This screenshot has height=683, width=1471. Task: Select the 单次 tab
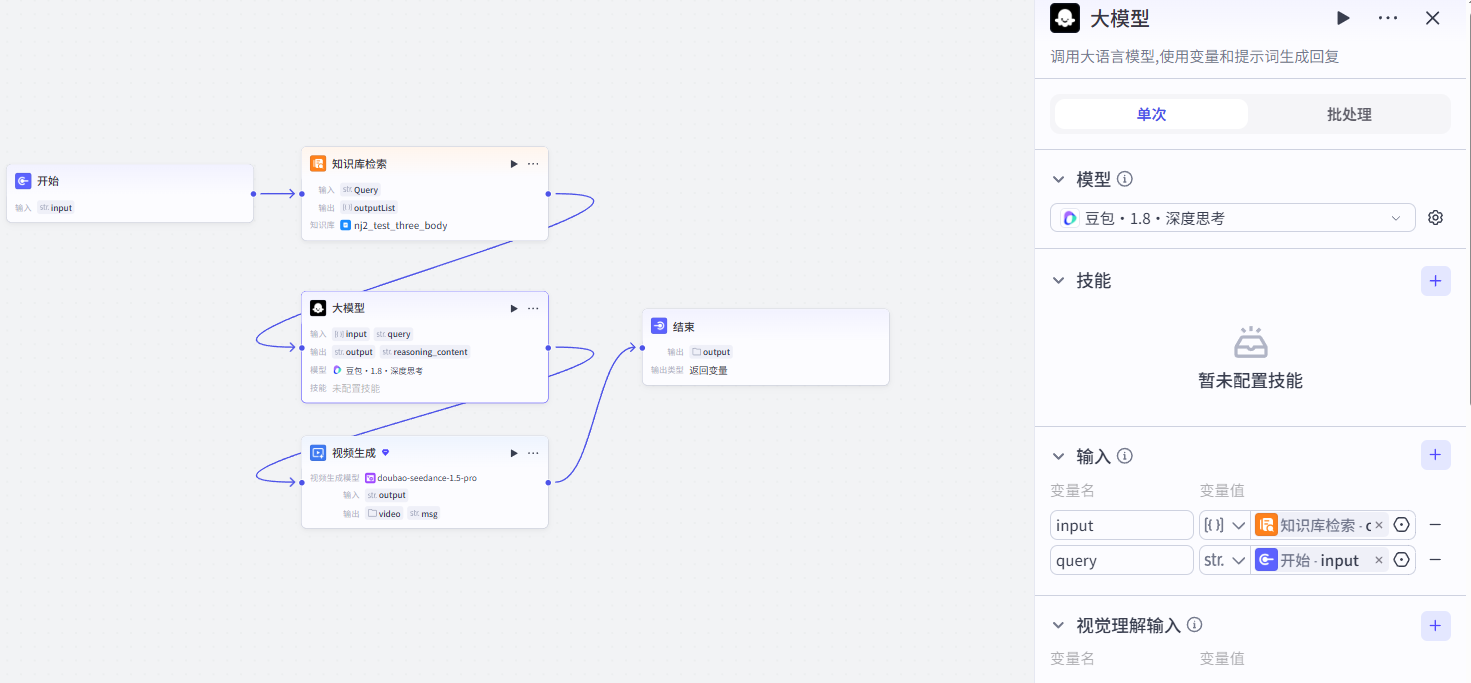tap(1151, 114)
